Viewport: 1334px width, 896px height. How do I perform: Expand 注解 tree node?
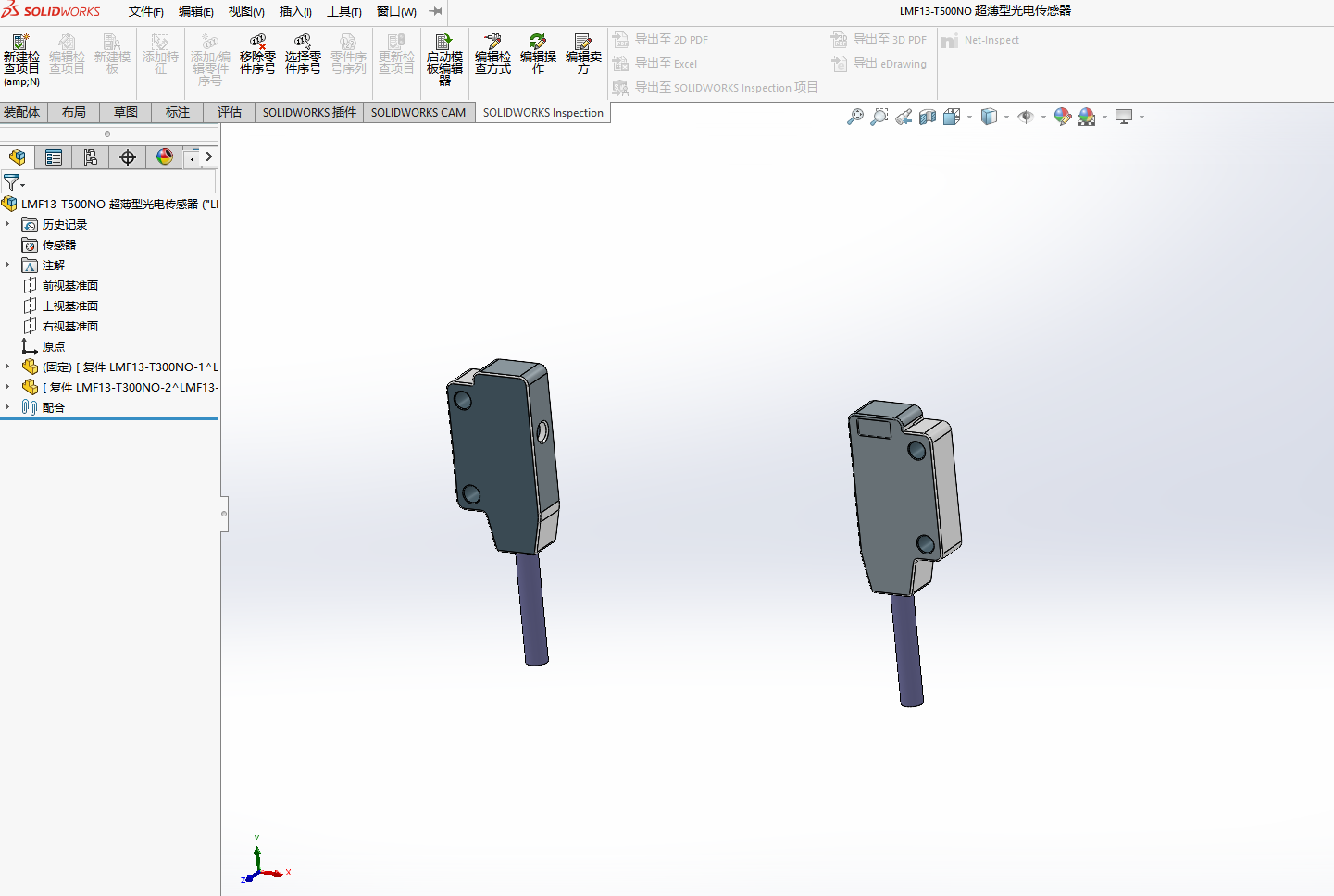coord(7,265)
